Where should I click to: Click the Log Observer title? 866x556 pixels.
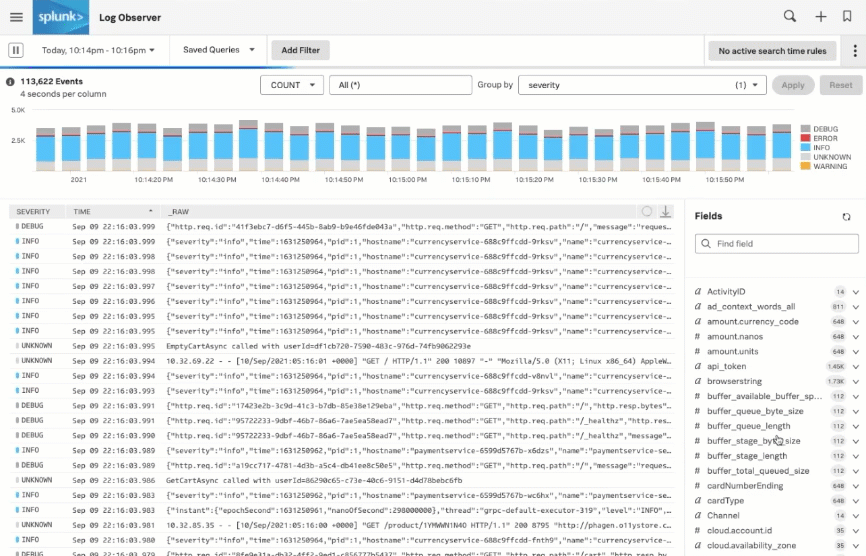coord(130,18)
